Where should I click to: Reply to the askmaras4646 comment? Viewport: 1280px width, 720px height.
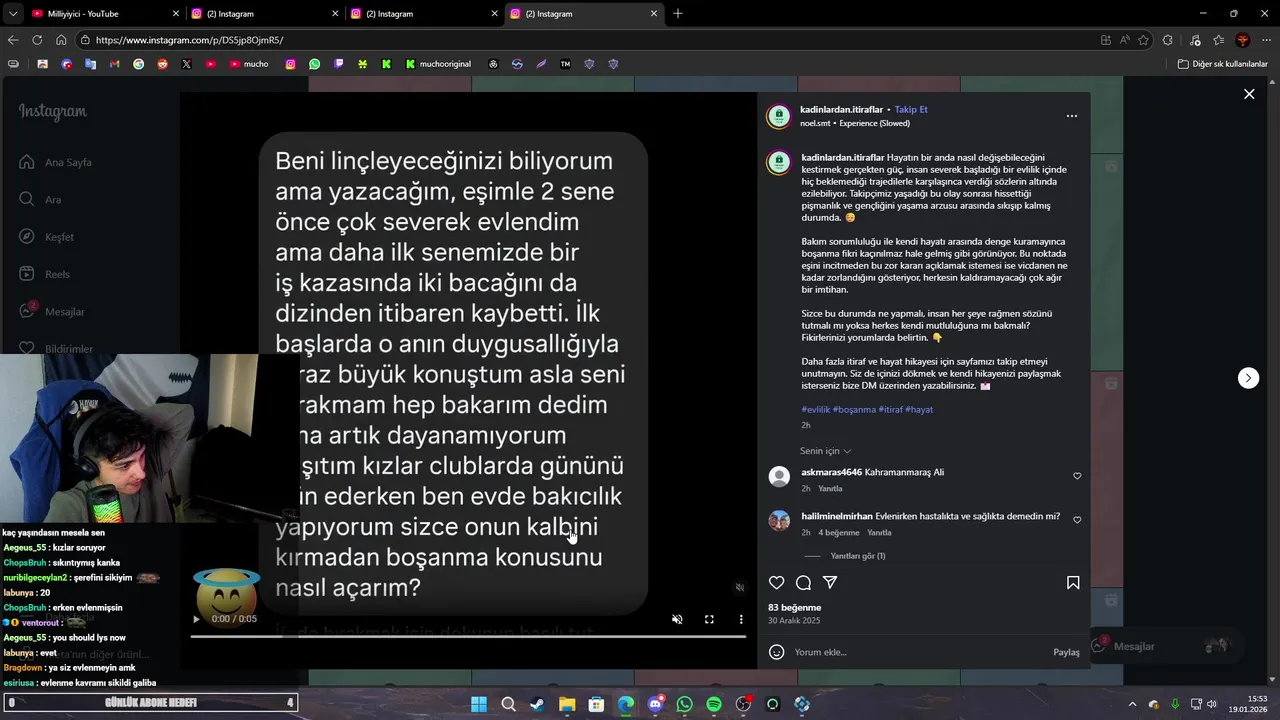pyautogui.click(x=830, y=489)
